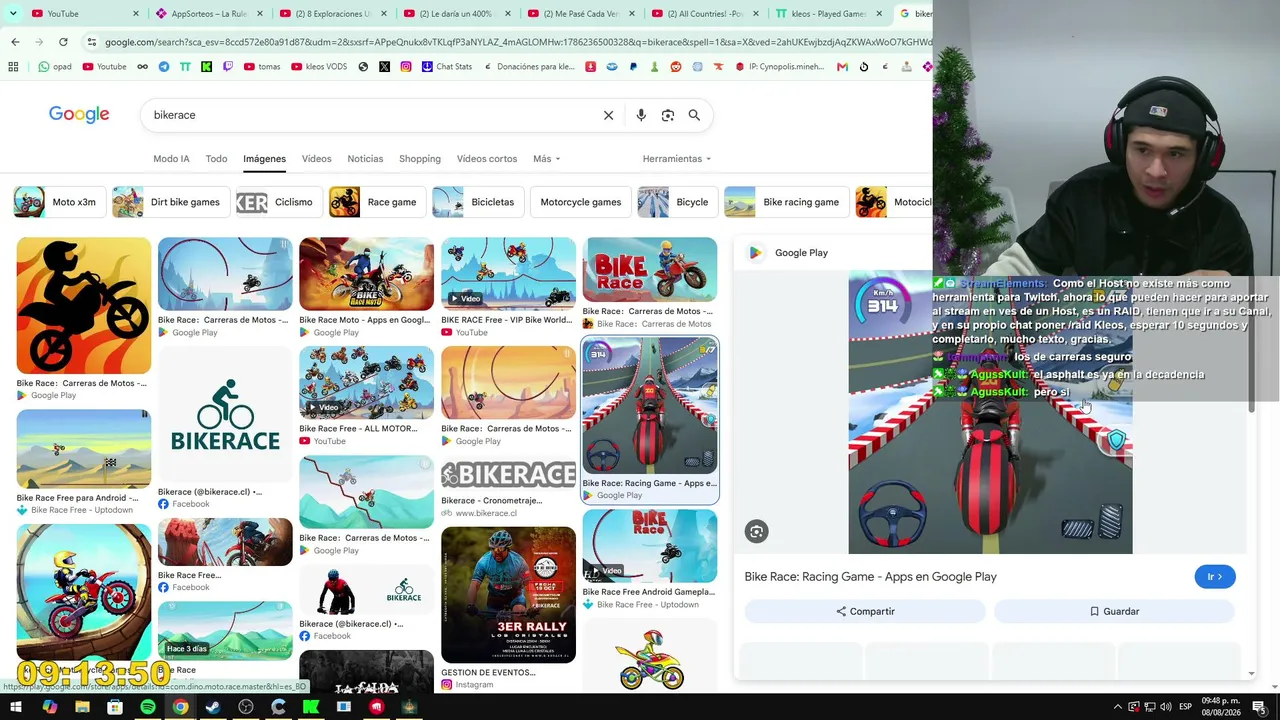
Task: Open the kleos VODS bookmark
Action: (x=320, y=67)
